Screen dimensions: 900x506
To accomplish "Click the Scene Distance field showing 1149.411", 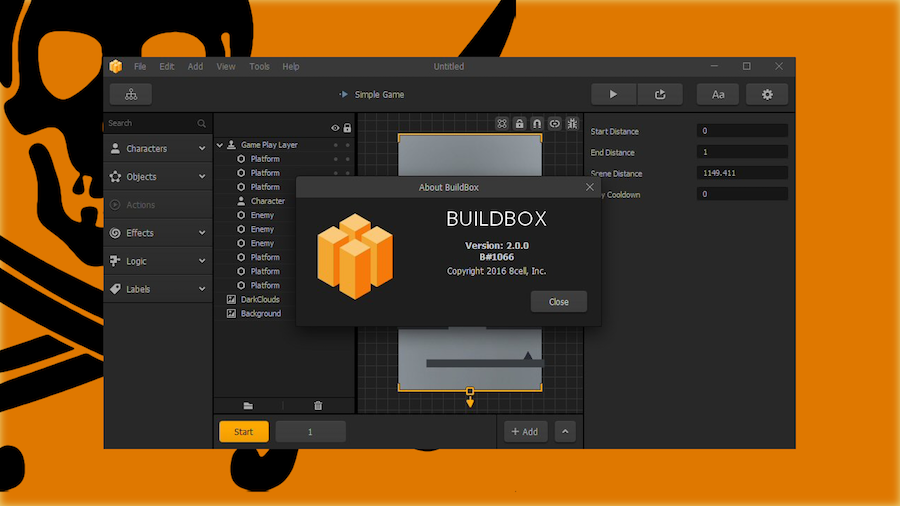I will point(742,173).
